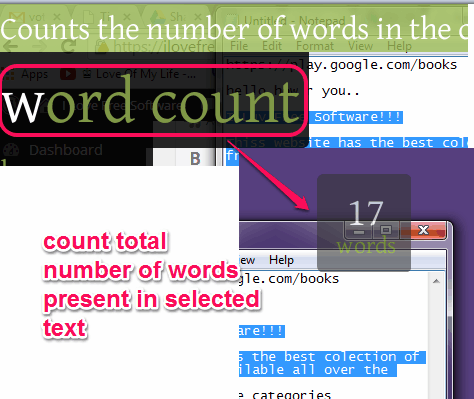Screen dimensions: 474x399
Task: Minimize the lower Notepad window
Action: click(x=359, y=230)
